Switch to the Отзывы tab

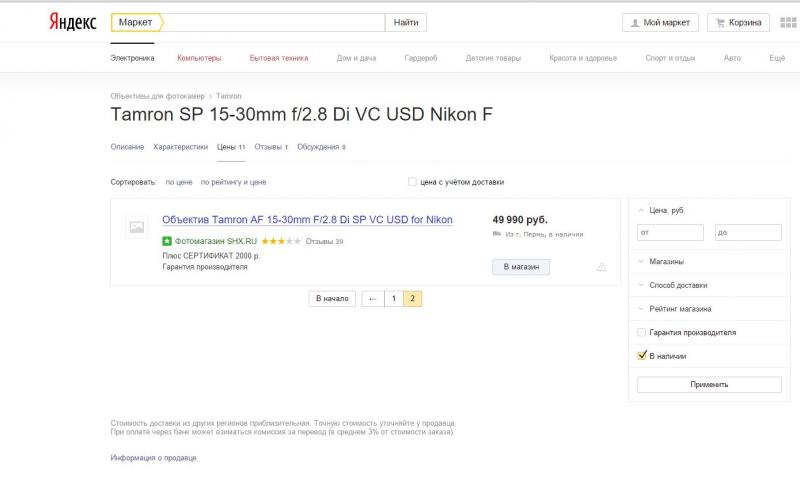[x=271, y=147]
